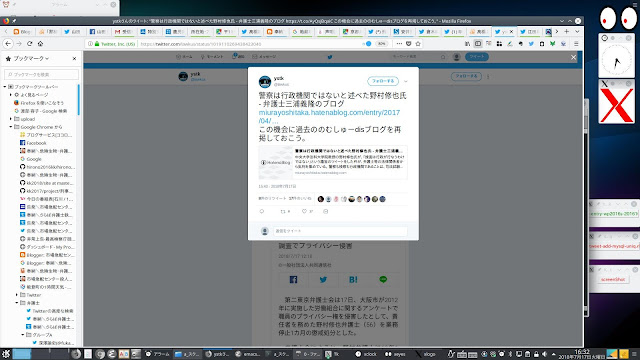640x360 pixels.
Task: Open the Bluetooth tray icon
Action: point(510,354)
